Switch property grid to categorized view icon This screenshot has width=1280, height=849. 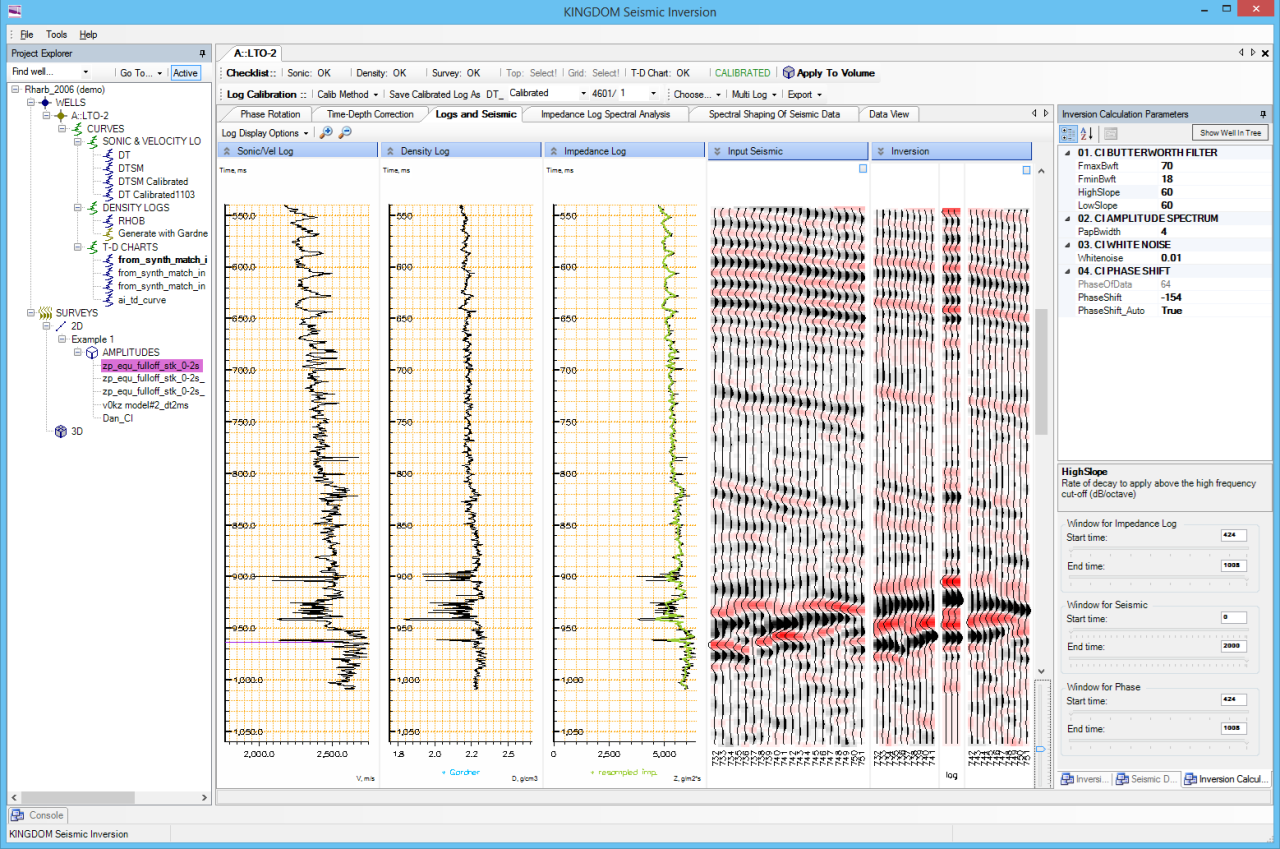coord(1070,133)
